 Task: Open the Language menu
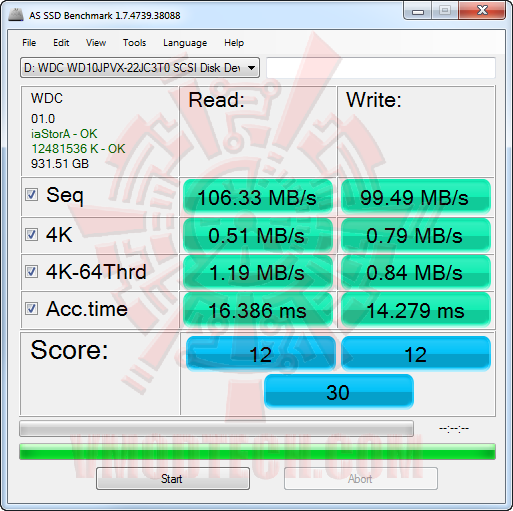(x=185, y=43)
